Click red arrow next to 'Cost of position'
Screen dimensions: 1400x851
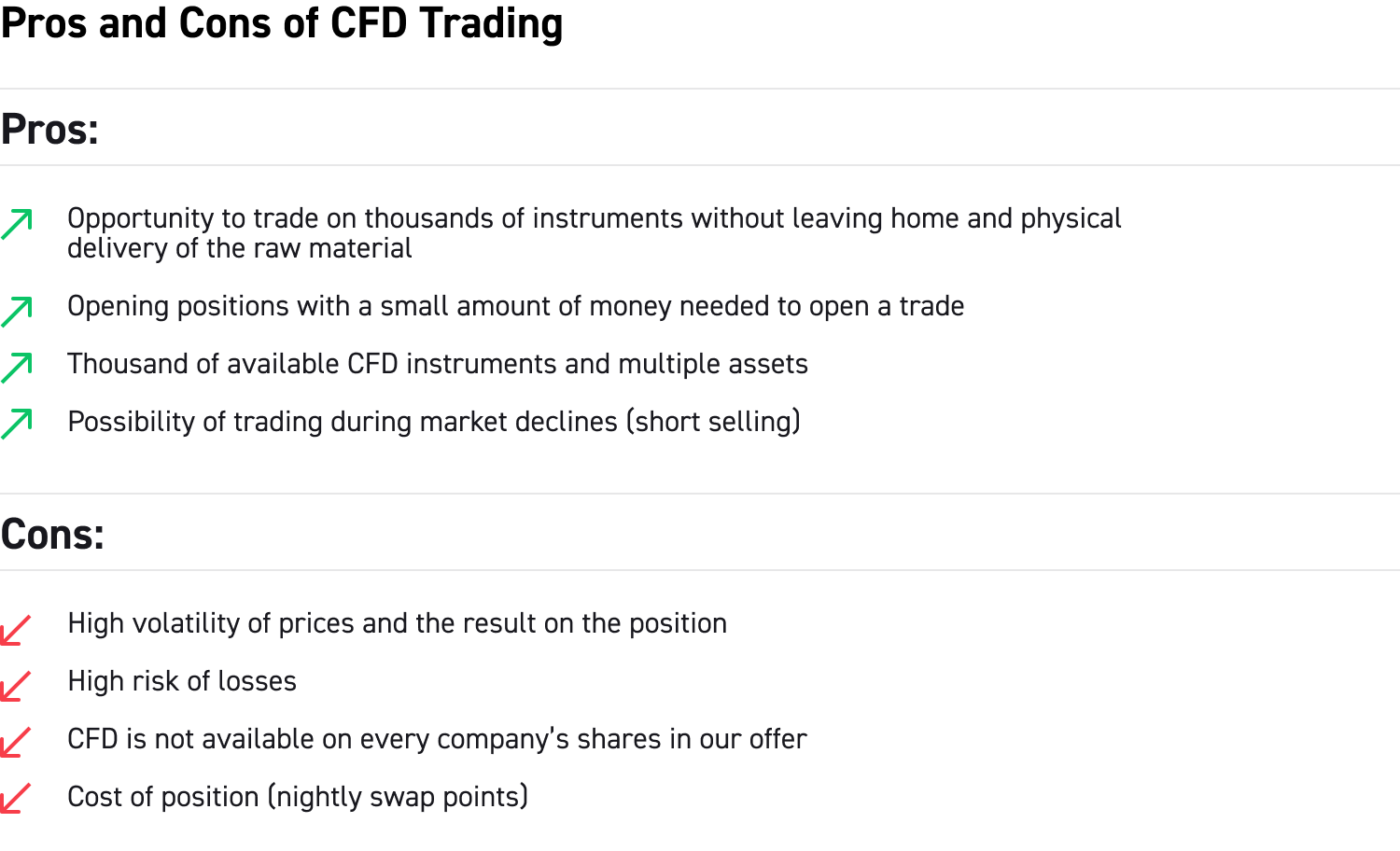click(16, 799)
